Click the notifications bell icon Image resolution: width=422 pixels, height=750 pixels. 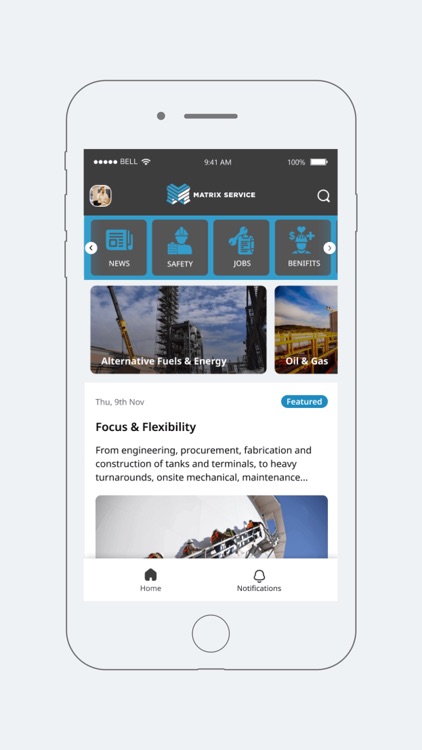tap(259, 575)
